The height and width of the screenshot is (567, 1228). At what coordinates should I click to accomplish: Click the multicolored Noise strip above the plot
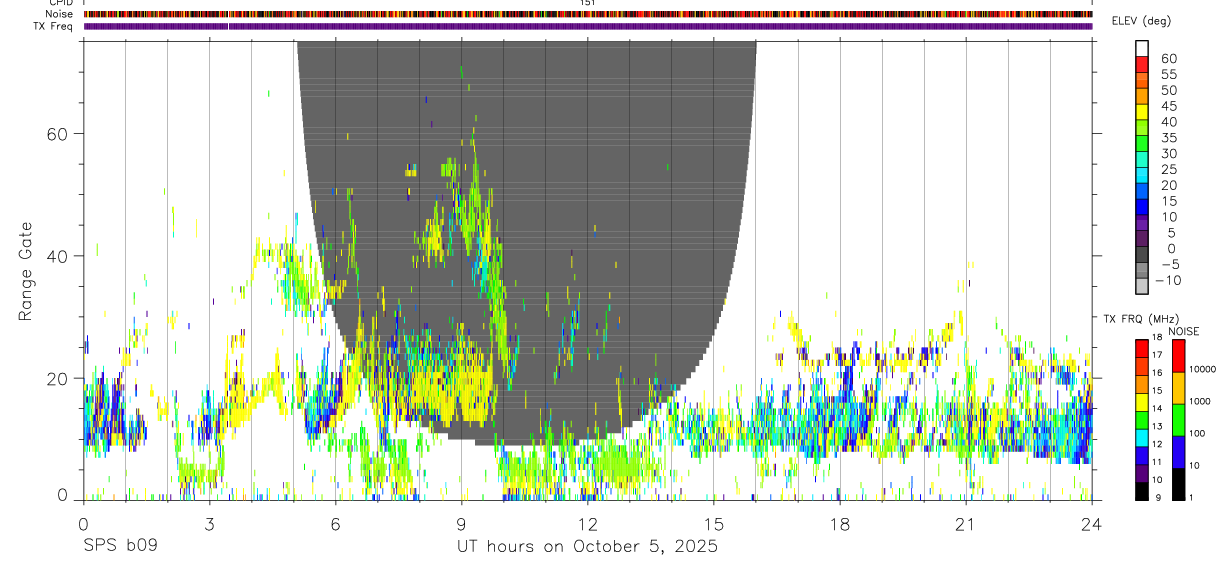tap(588, 14)
